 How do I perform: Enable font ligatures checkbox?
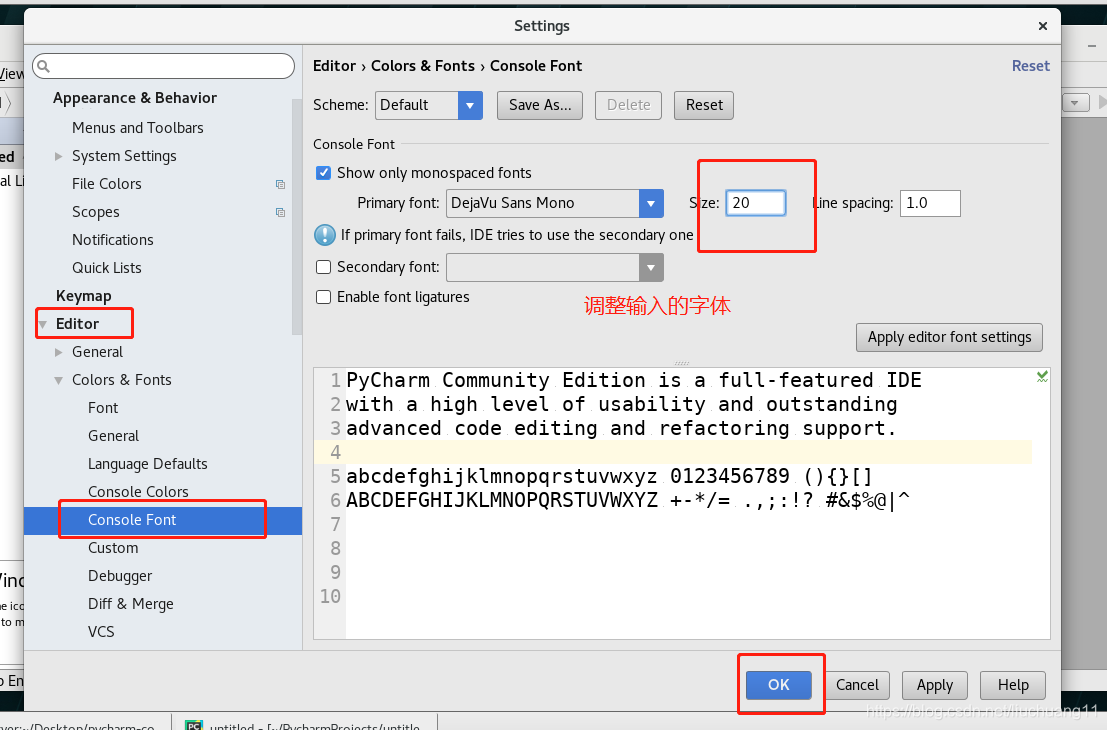tap(323, 297)
